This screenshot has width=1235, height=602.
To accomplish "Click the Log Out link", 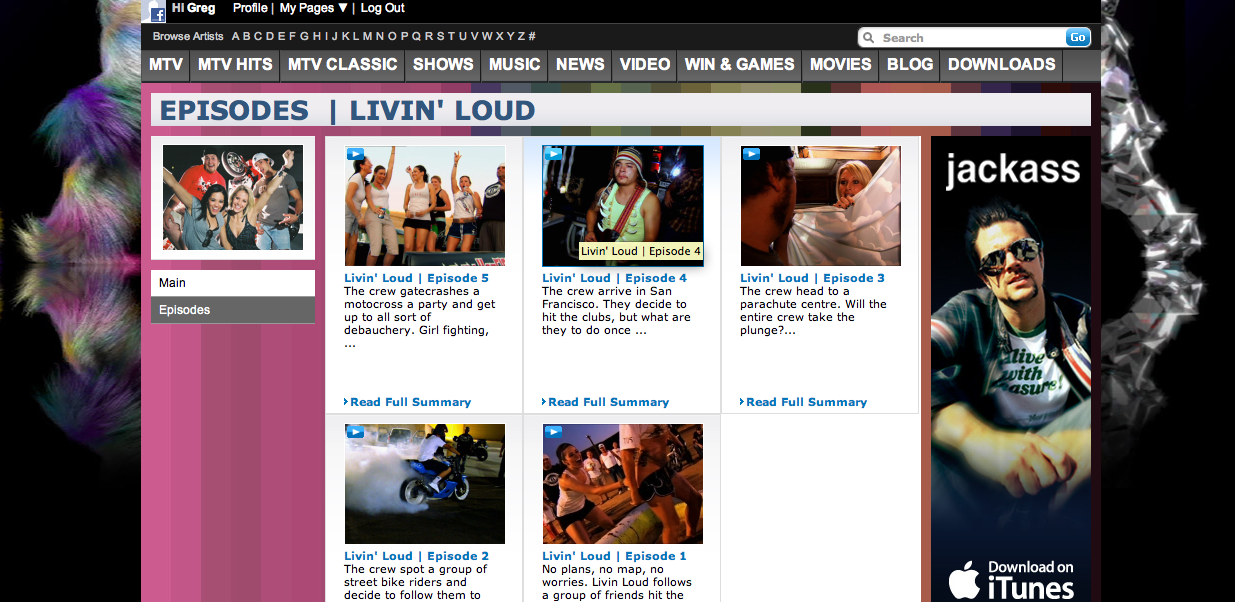I will (382, 8).
